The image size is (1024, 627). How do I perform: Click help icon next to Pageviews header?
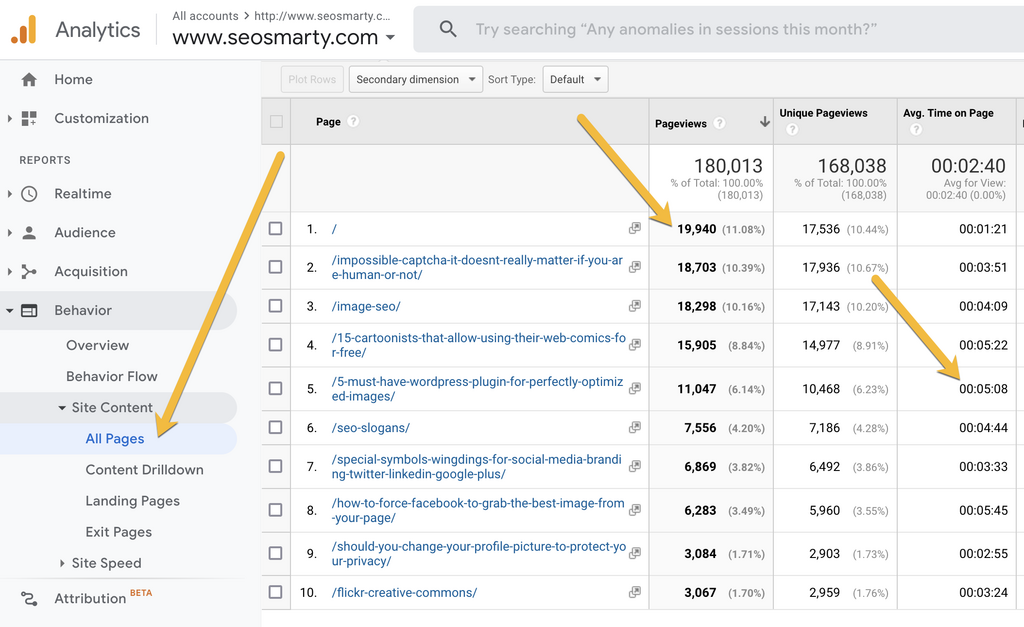(x=720, y=123)
